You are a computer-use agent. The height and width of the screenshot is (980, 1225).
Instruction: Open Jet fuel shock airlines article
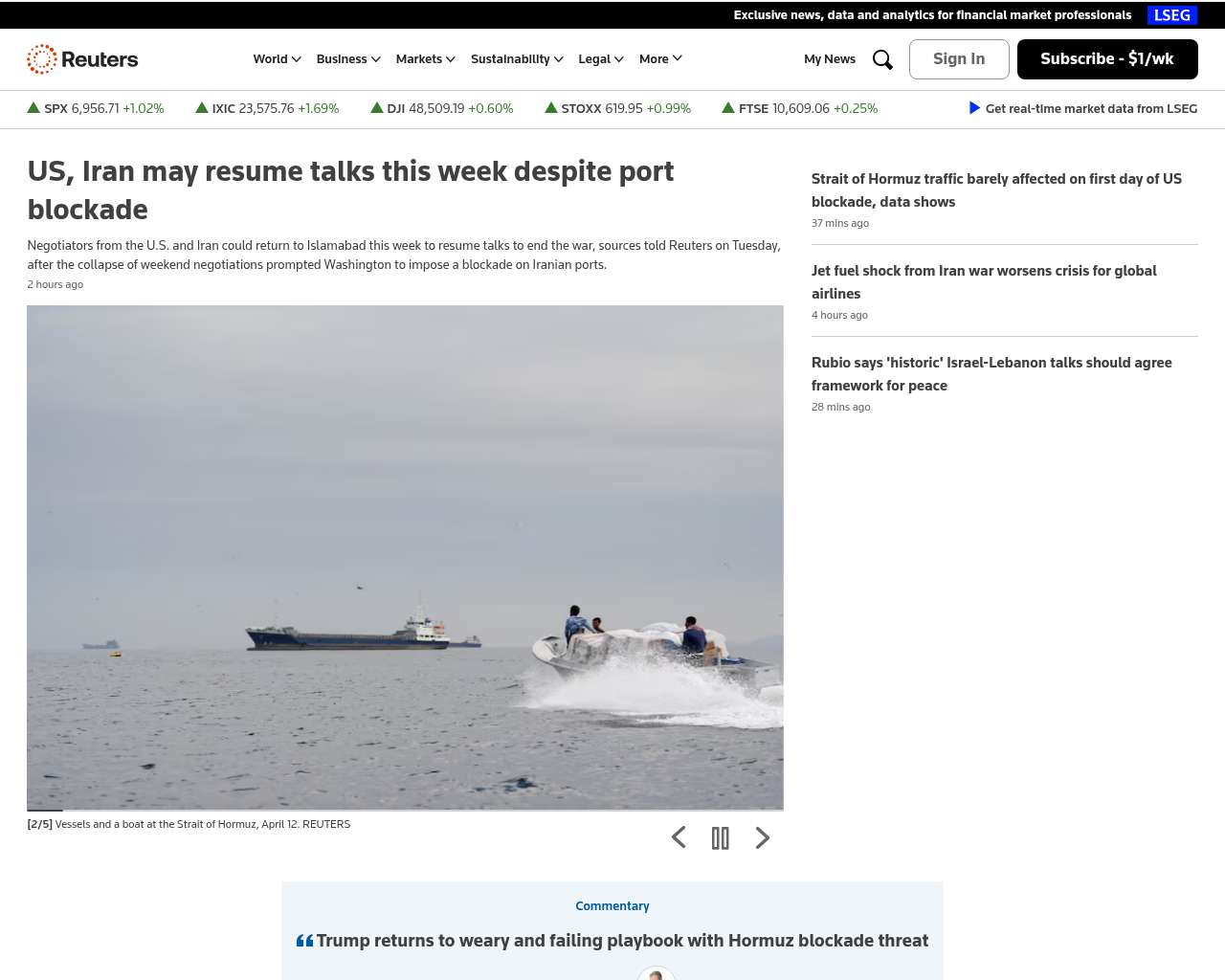click(984, 282)
